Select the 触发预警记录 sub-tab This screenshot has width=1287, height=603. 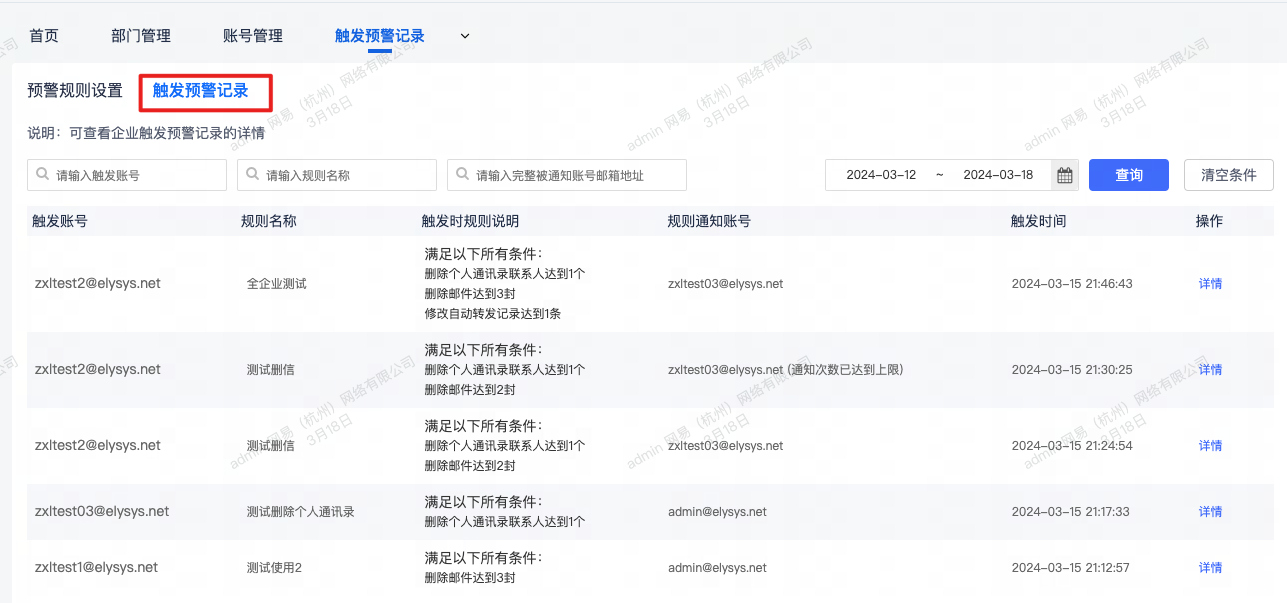point(200,91)
